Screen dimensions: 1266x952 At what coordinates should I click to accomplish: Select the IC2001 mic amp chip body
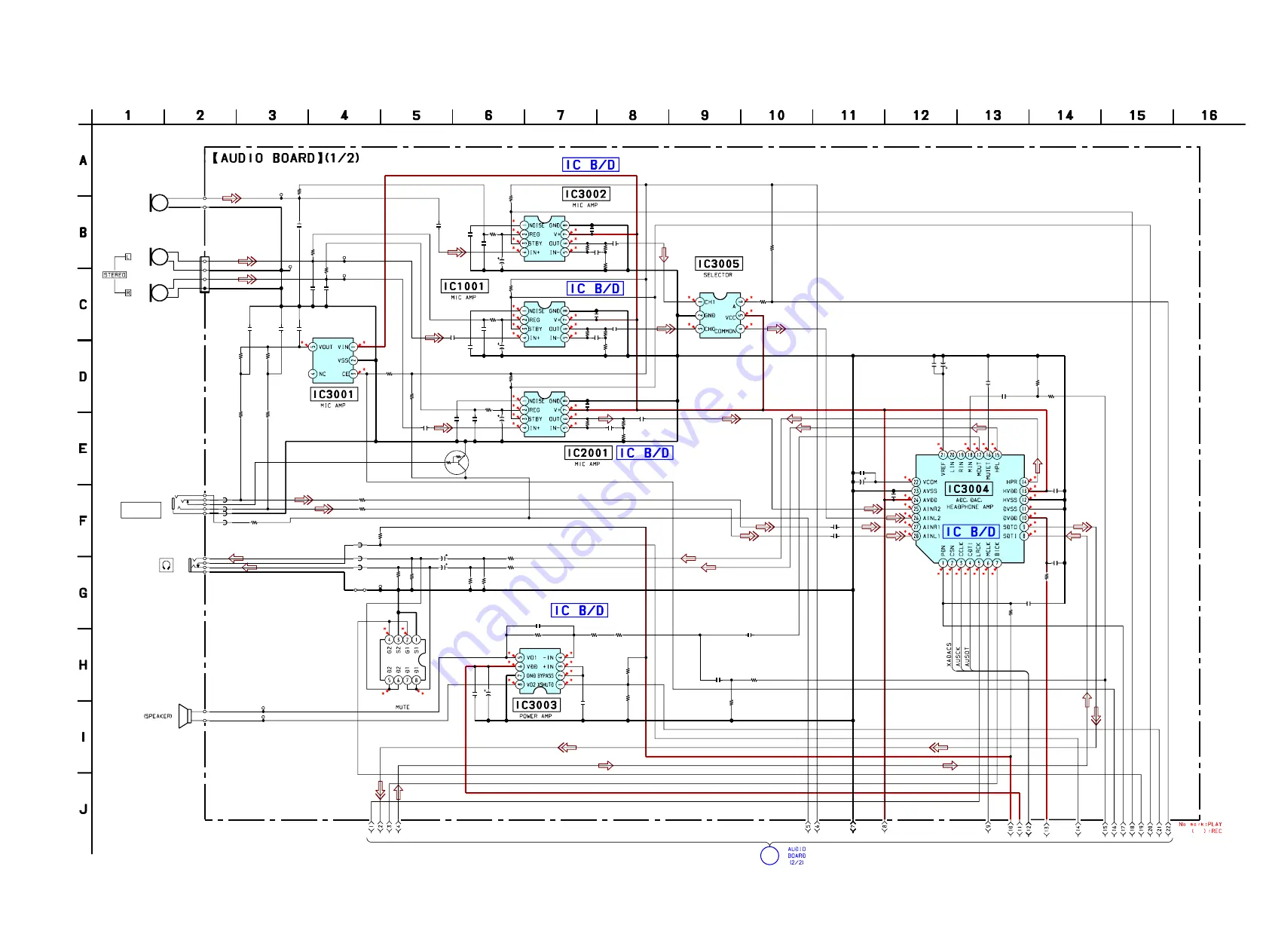pos(544,415)
